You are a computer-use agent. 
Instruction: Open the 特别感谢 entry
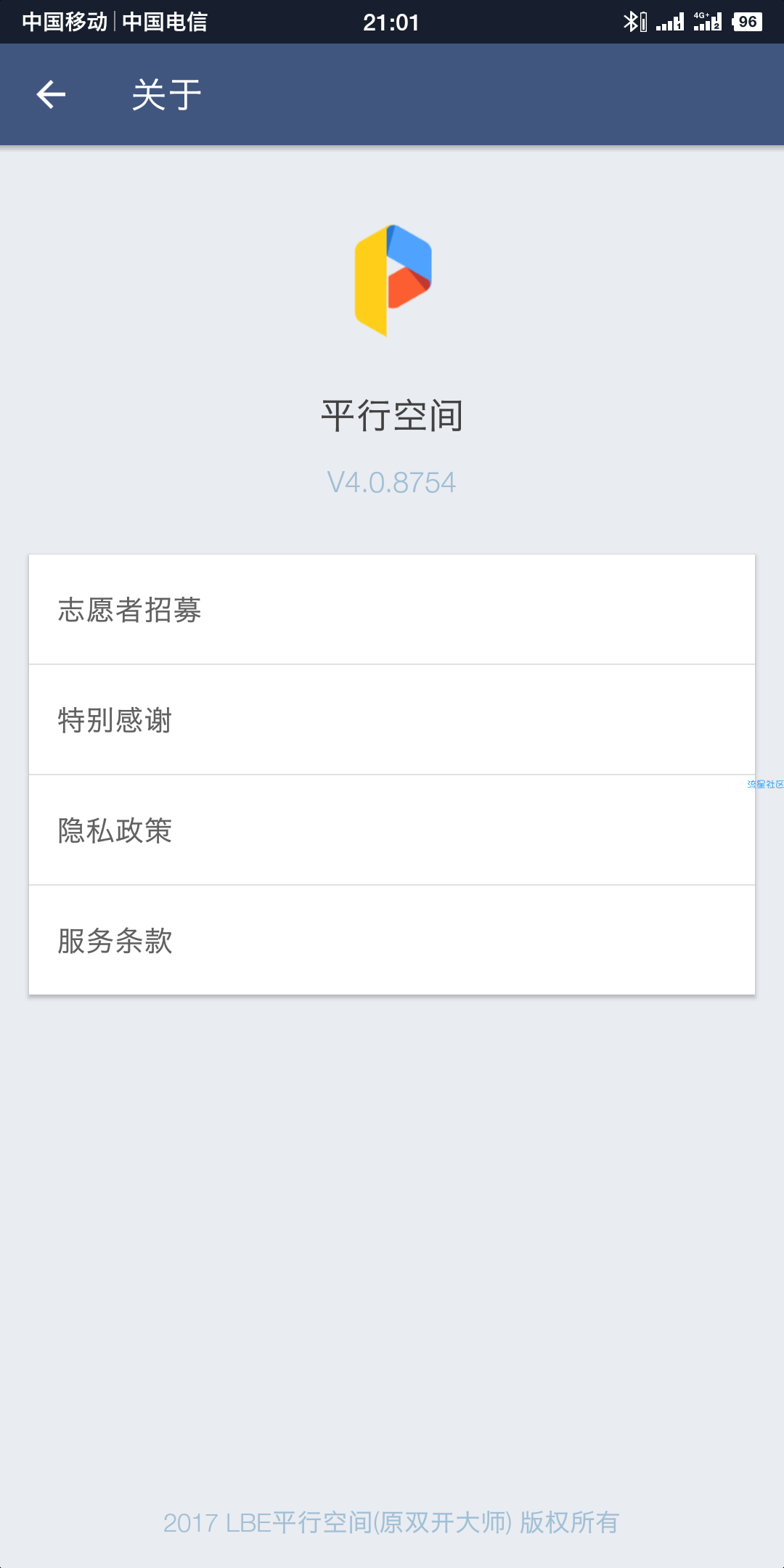click(392, 719)
